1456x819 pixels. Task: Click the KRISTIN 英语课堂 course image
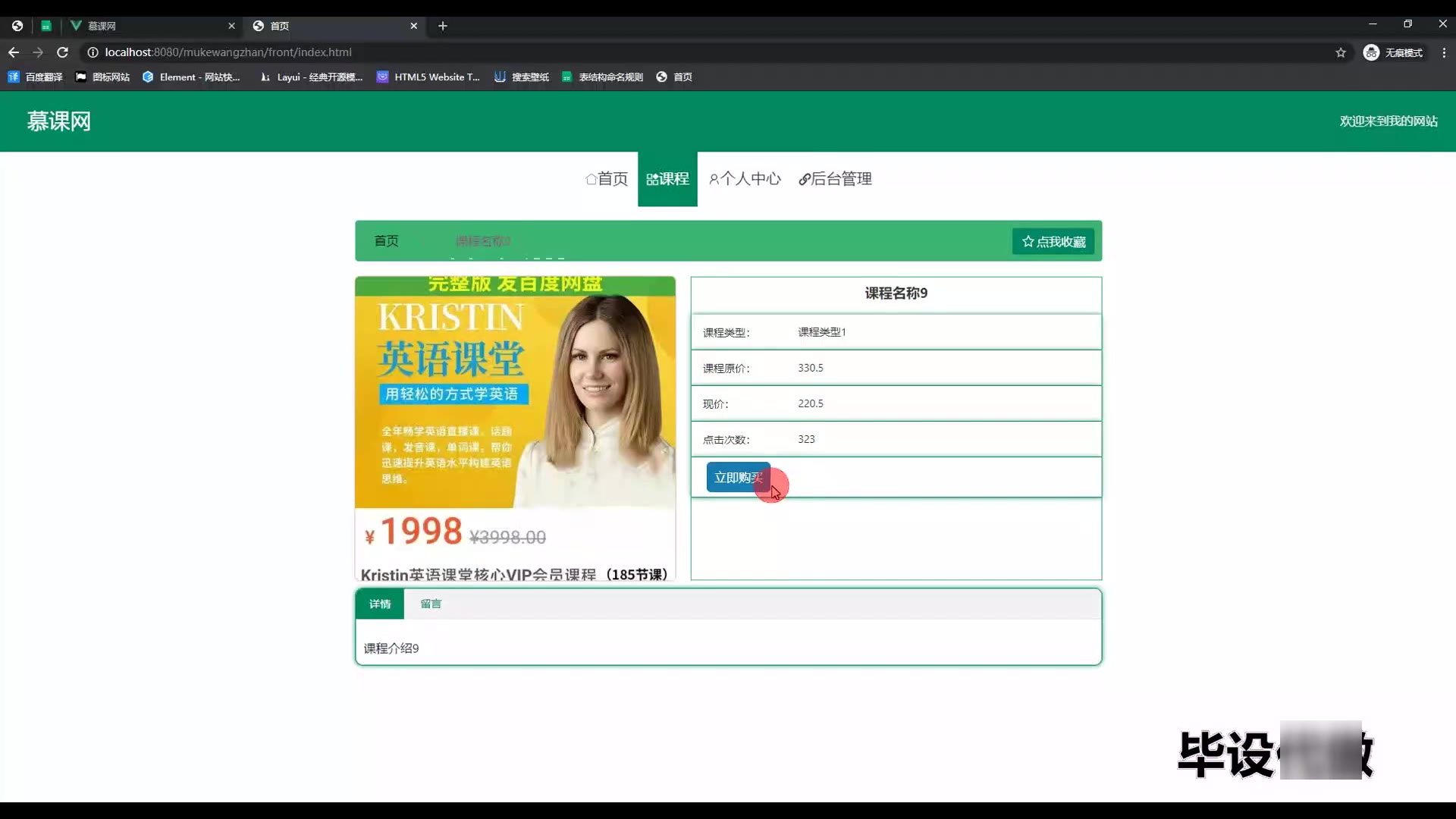click(x=515, y=428)
